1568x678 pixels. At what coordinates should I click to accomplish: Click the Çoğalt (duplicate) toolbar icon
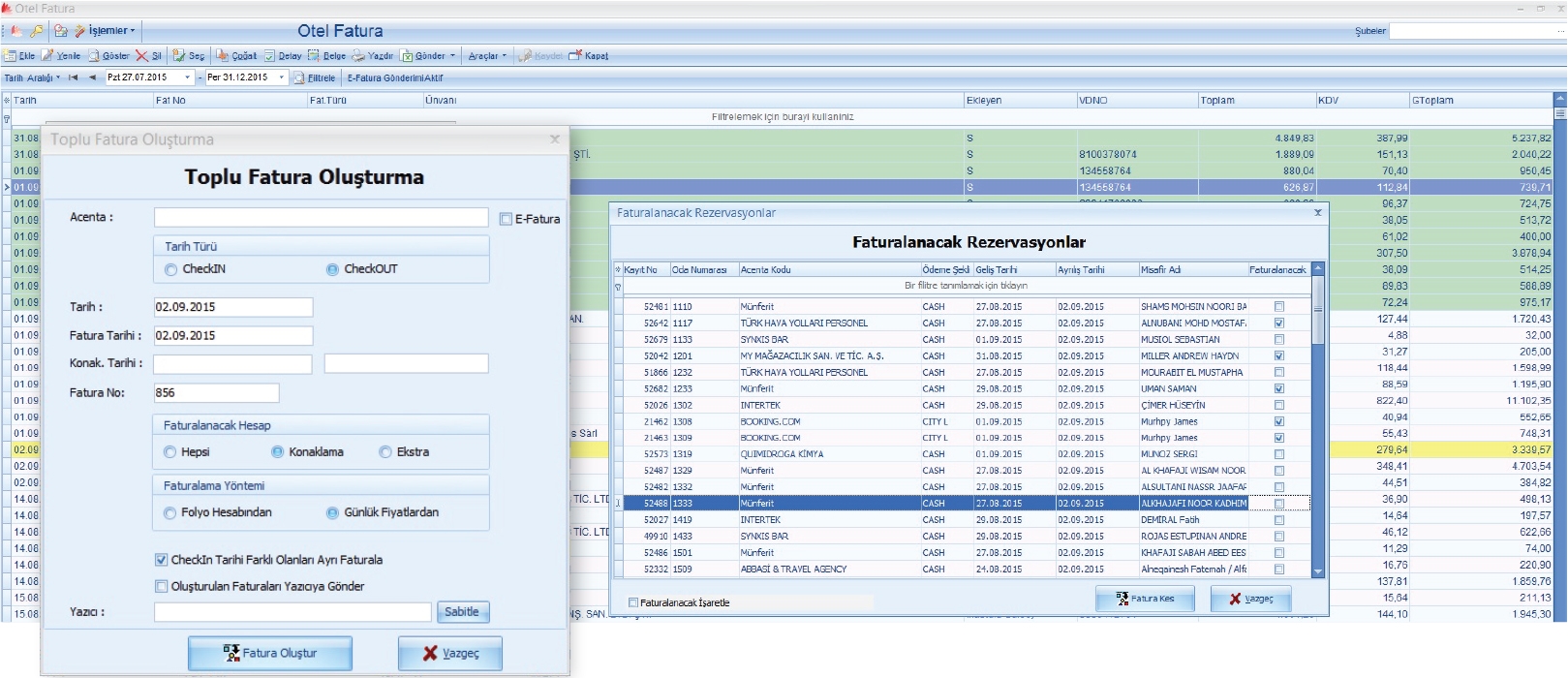point(222,56)
